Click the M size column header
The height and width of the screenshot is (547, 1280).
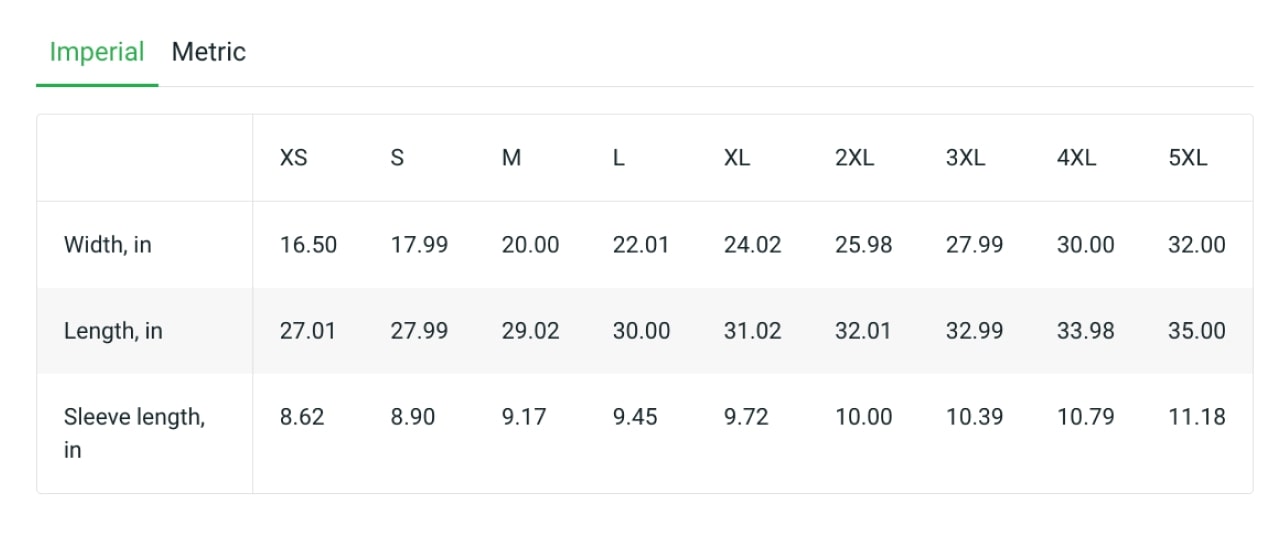pyautogui.click(x=511, y=158)
